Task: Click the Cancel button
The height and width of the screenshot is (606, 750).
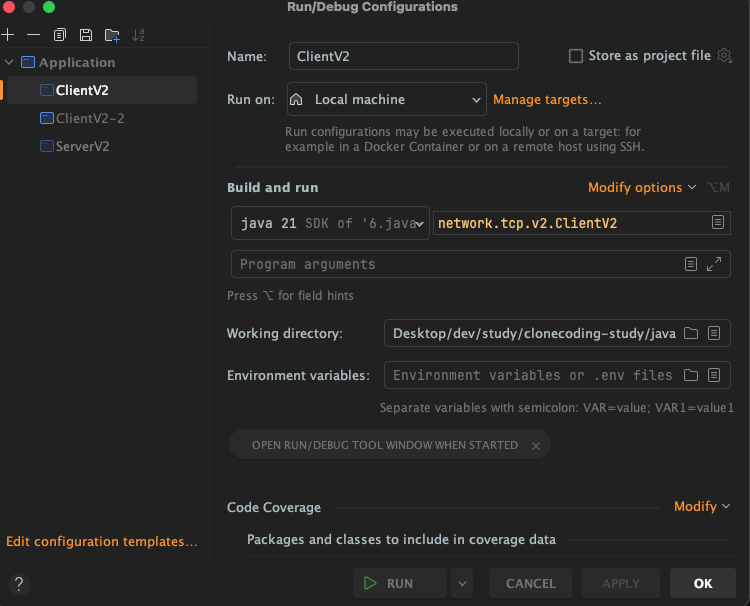Action: tap(530, 584)
